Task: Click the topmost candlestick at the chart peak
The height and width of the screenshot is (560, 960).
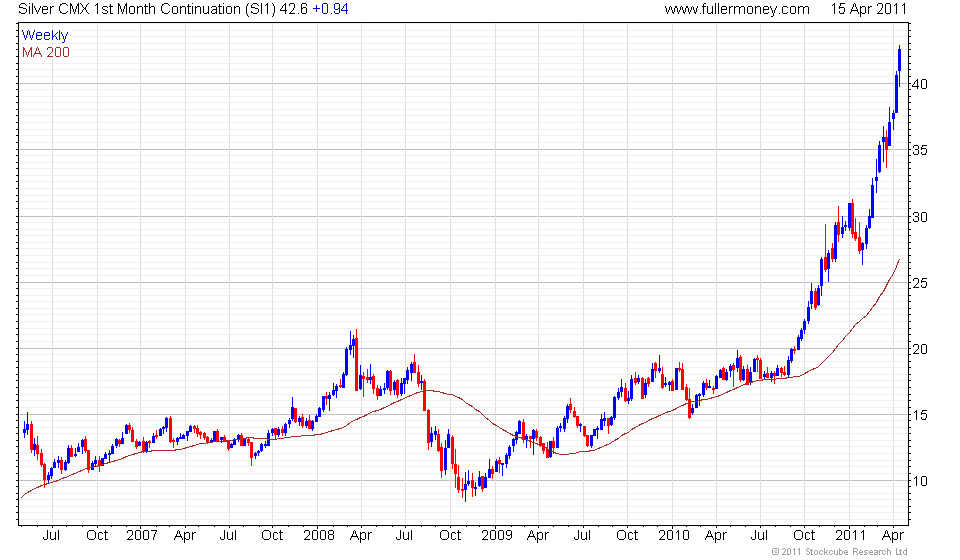Action: (900, 59)
